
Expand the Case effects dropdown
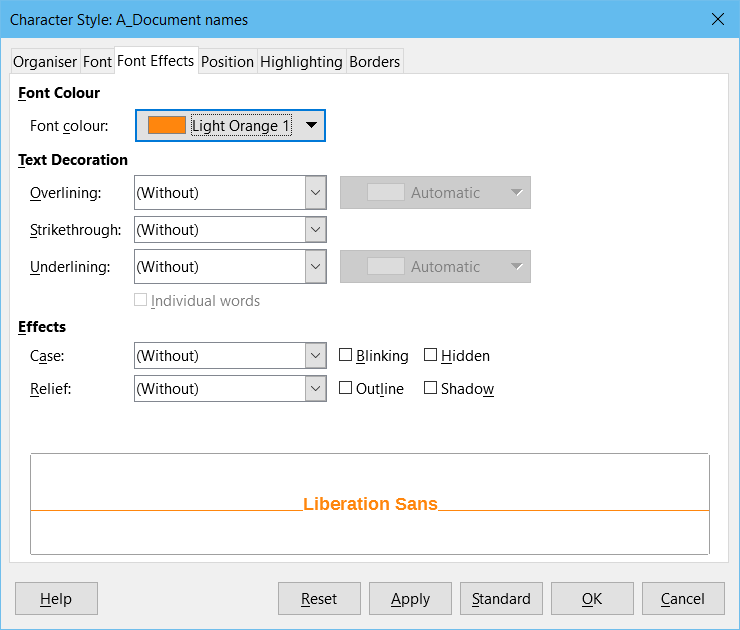click(x=315, y=356)
